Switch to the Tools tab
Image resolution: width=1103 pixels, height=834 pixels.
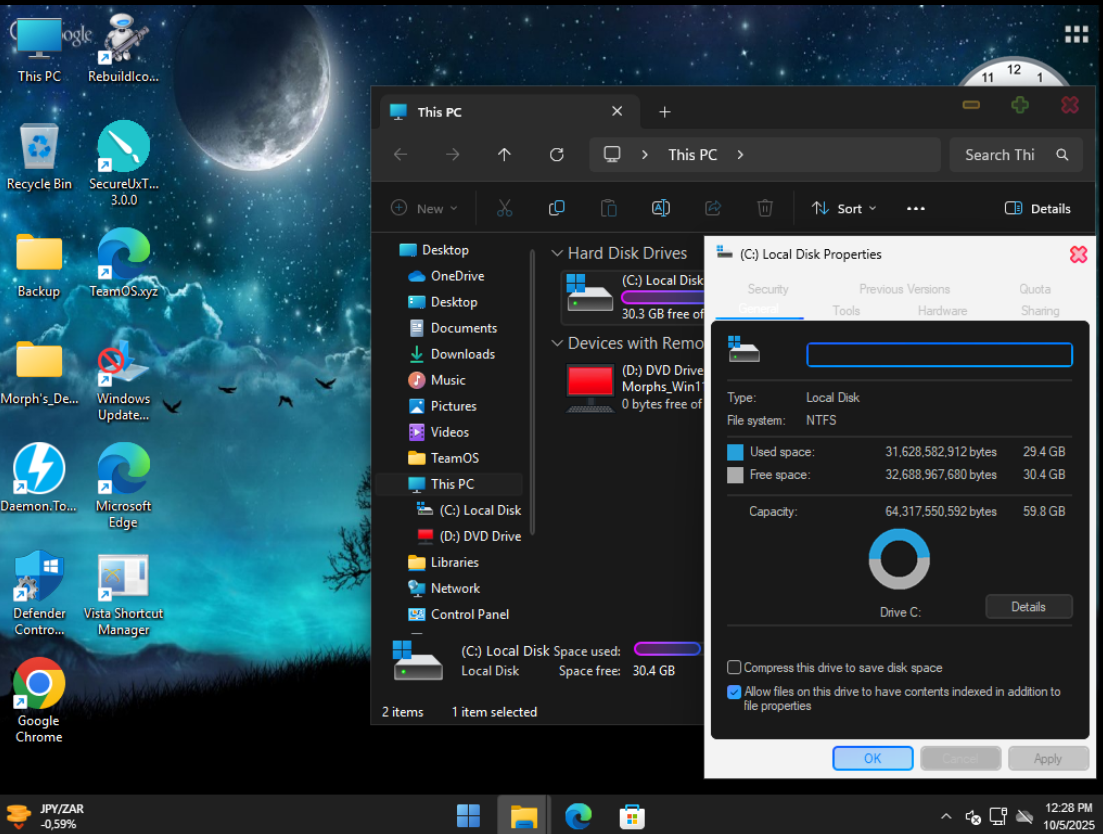pos(846,311)
